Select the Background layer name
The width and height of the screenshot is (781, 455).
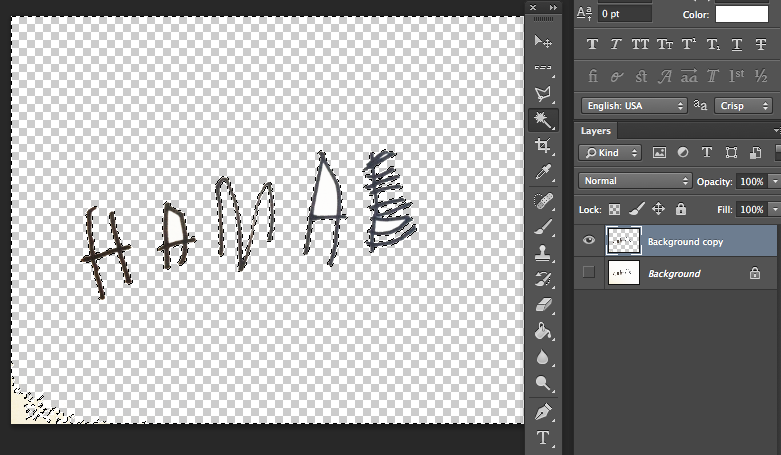tap(674, 274)
